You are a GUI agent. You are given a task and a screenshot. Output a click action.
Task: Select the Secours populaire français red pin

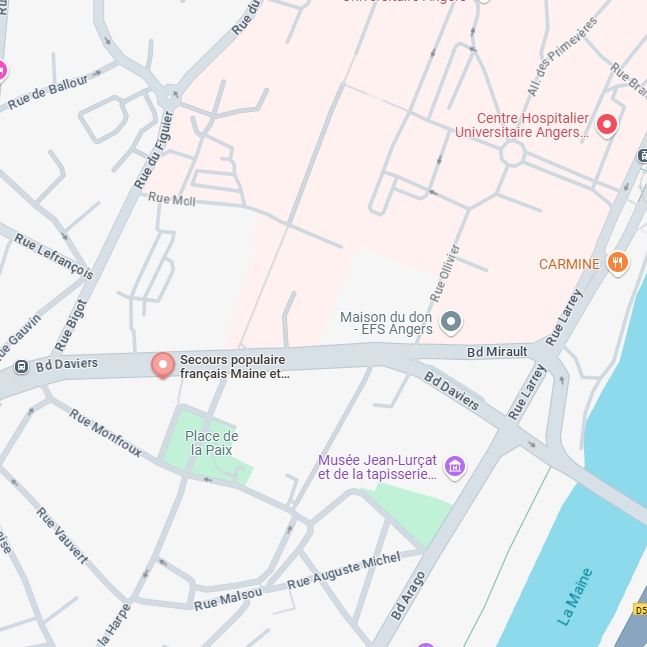pyautogui.click(x=163, y=365)
